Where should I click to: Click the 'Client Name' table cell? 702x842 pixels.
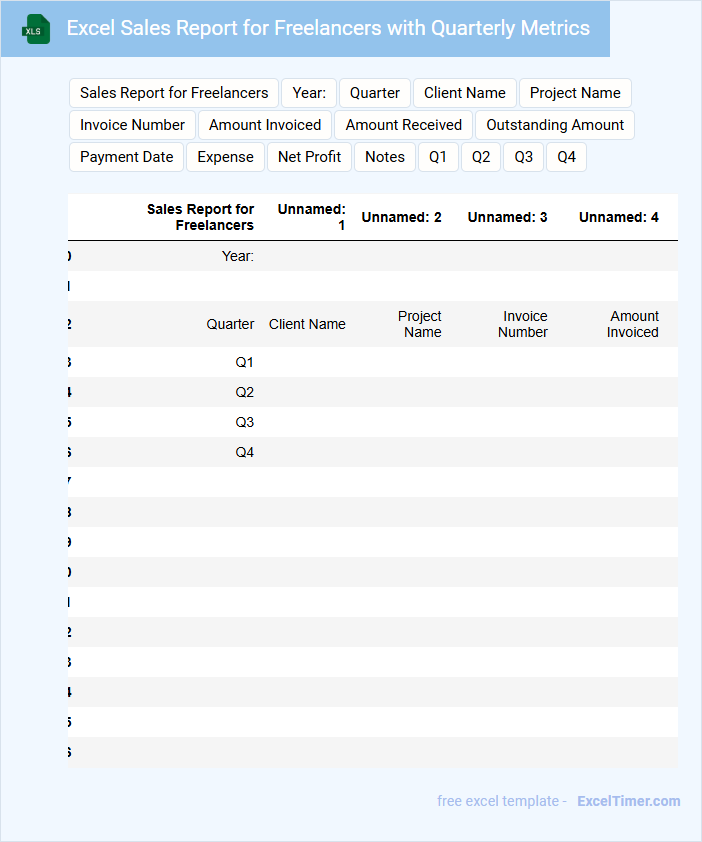pos(307,324)
